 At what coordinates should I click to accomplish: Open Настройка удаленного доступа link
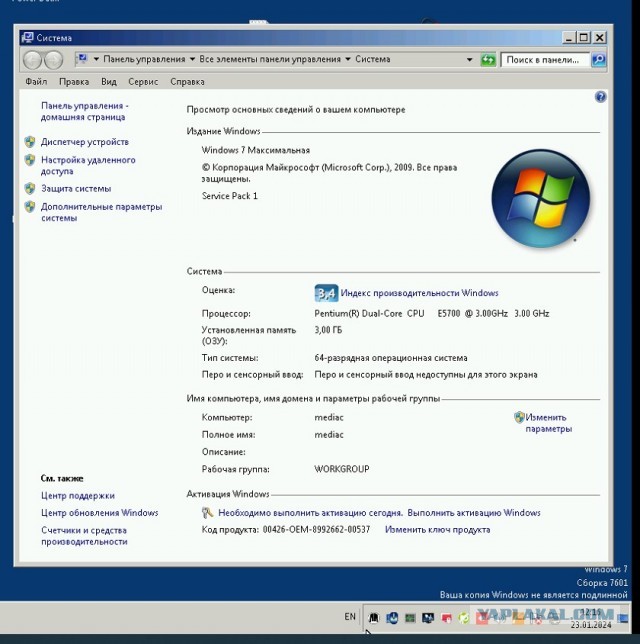click(x=88, y=166)
